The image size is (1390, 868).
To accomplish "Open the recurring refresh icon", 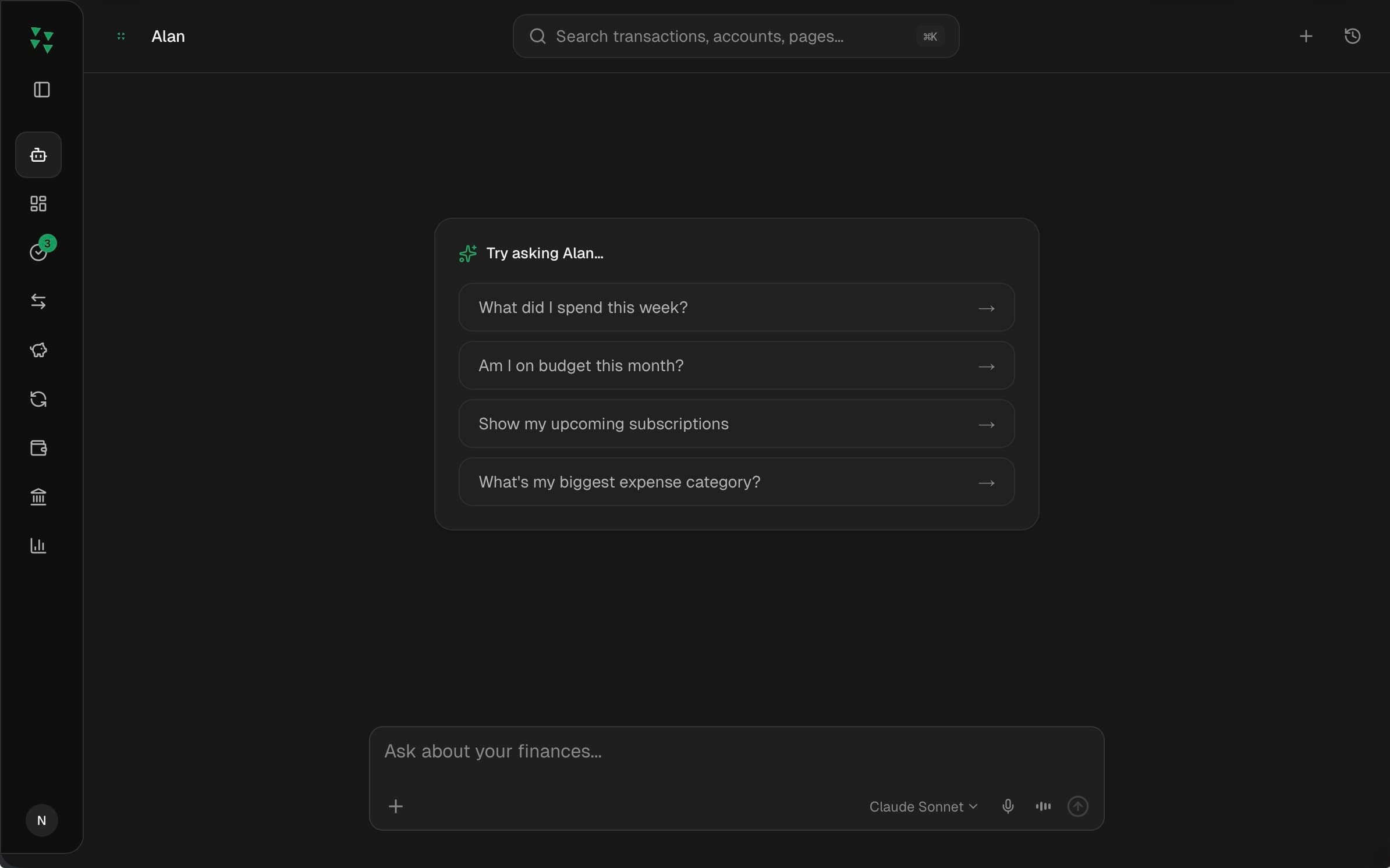I will (x=38, y=399).
